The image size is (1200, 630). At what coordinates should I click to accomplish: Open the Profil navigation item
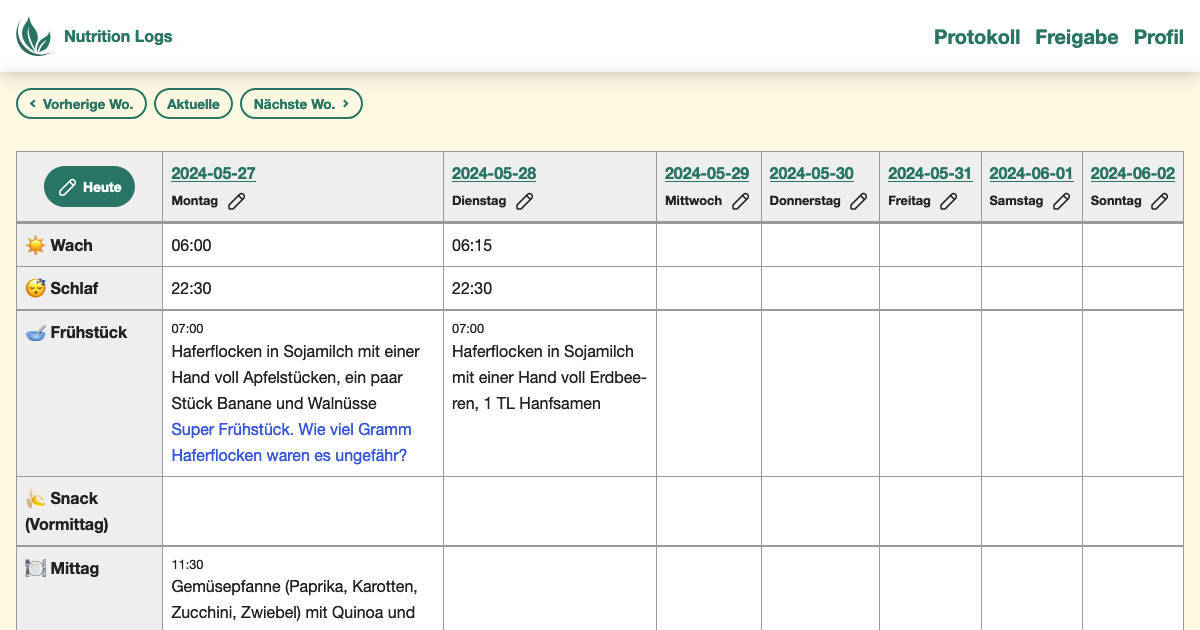1158,37
